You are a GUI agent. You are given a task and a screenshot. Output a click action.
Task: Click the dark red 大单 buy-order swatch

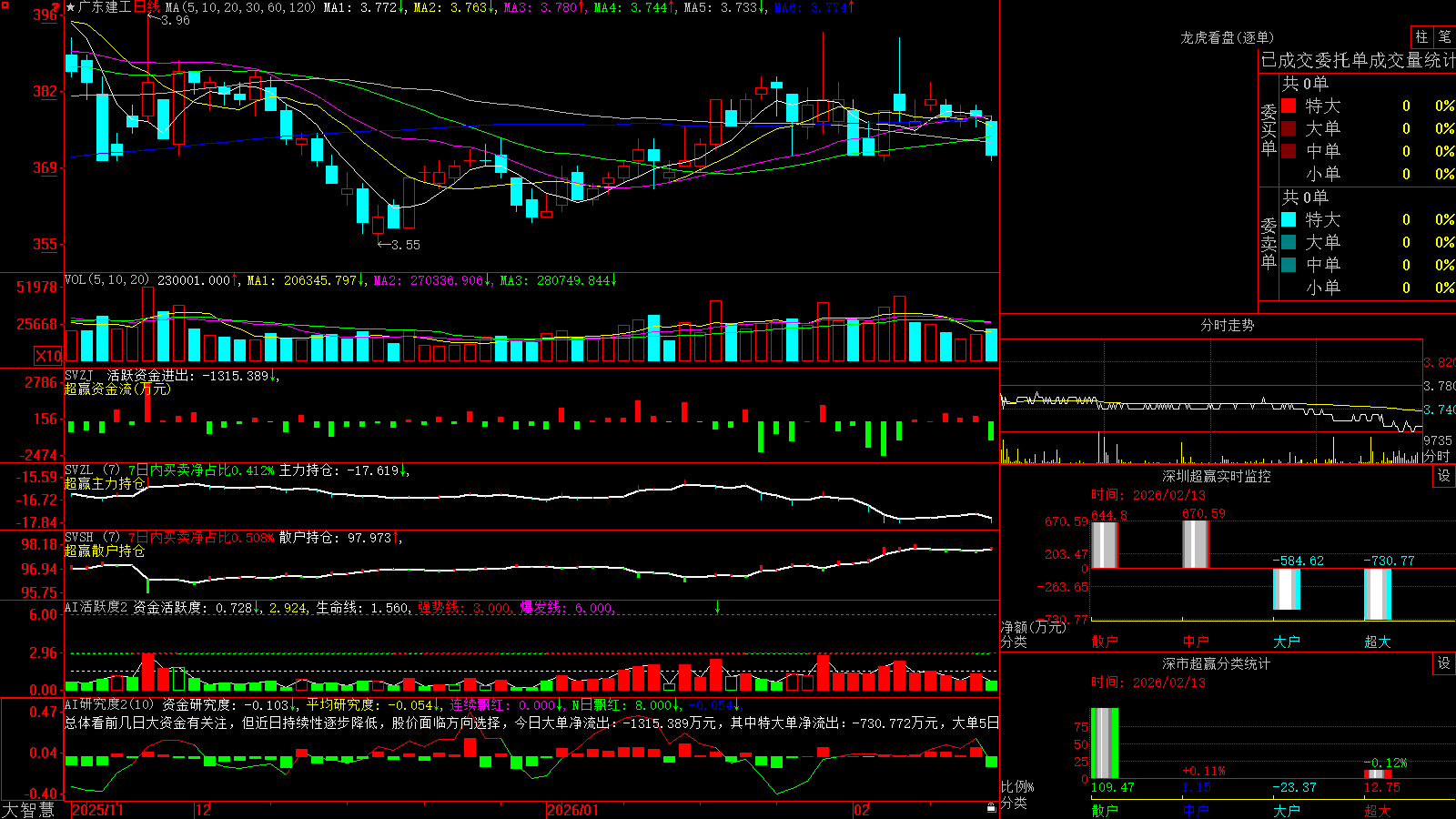(1289, 128)
